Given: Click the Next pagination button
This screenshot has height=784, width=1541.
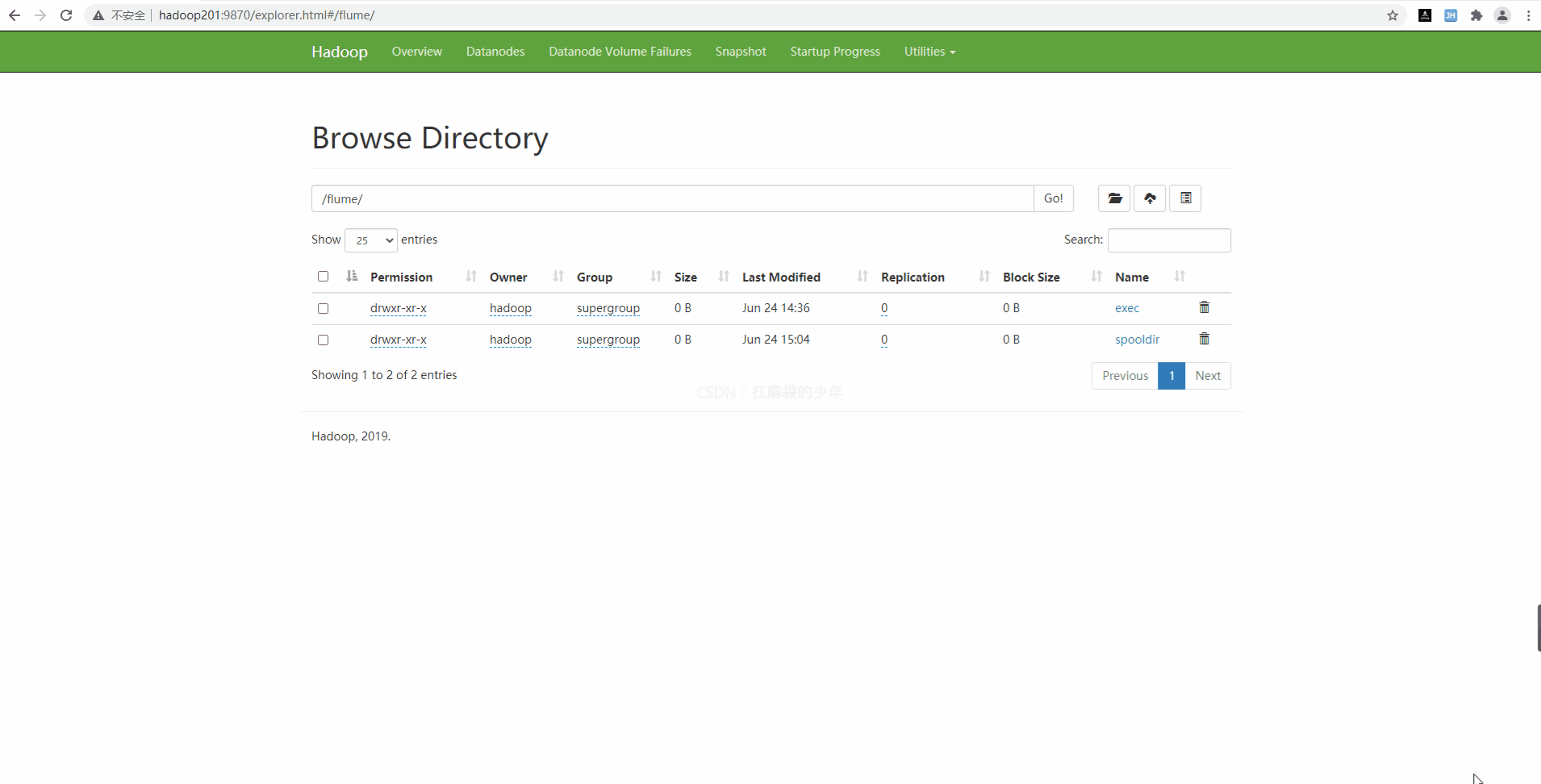Looking at the screenshot, I should click(1208, 376).
